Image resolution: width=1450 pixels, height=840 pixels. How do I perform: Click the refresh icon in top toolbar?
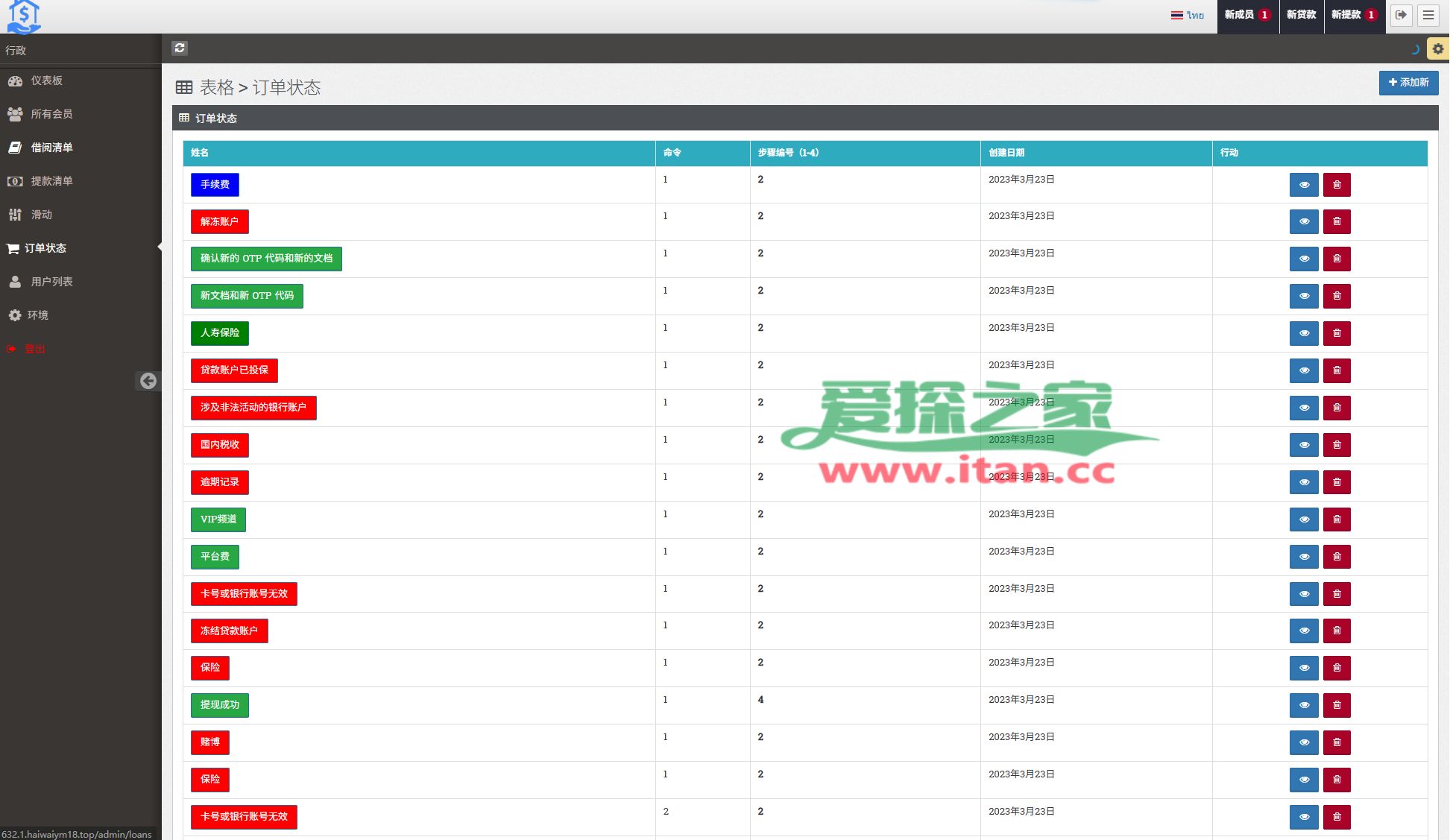pos(180,48)
